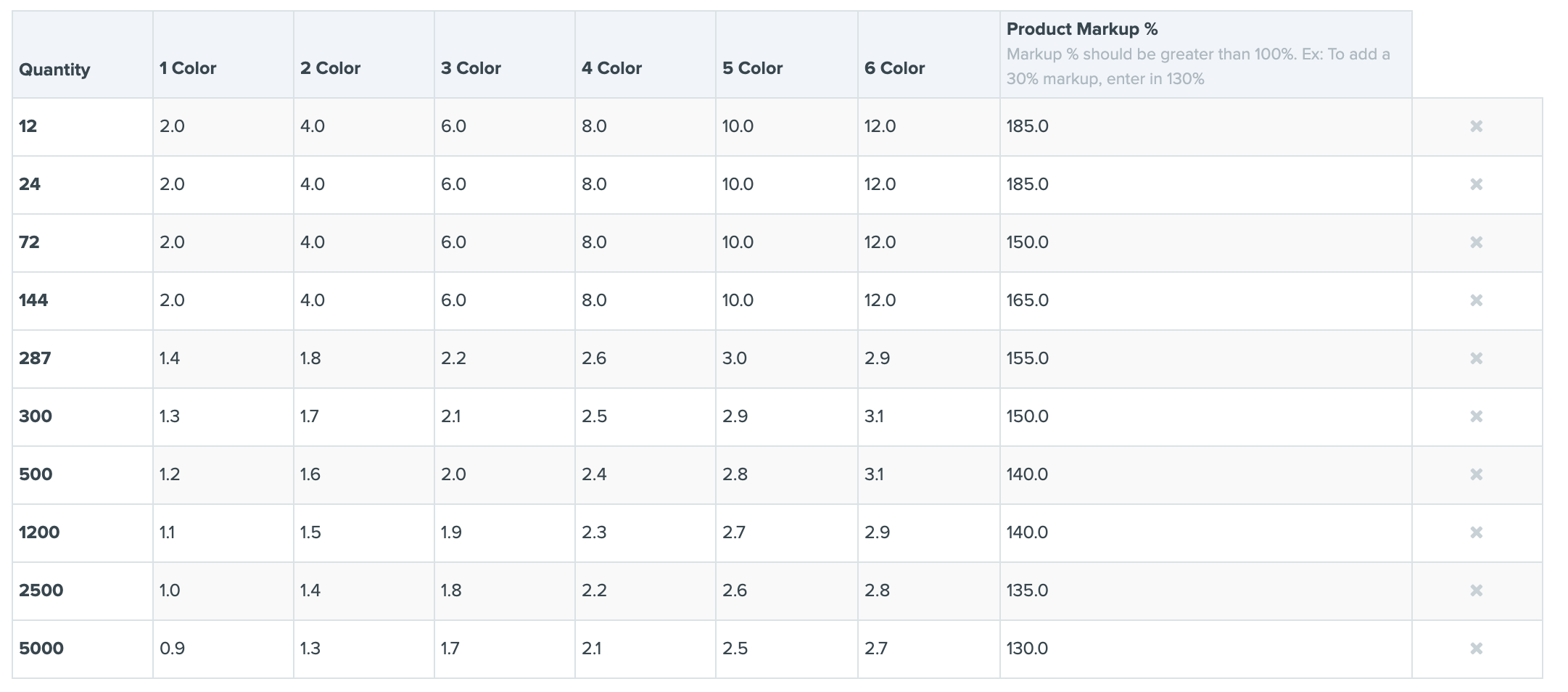This screenshot has width=1568, height=692.
Task: Remove the 1200 quantity row
Action: coord(1476,532)
